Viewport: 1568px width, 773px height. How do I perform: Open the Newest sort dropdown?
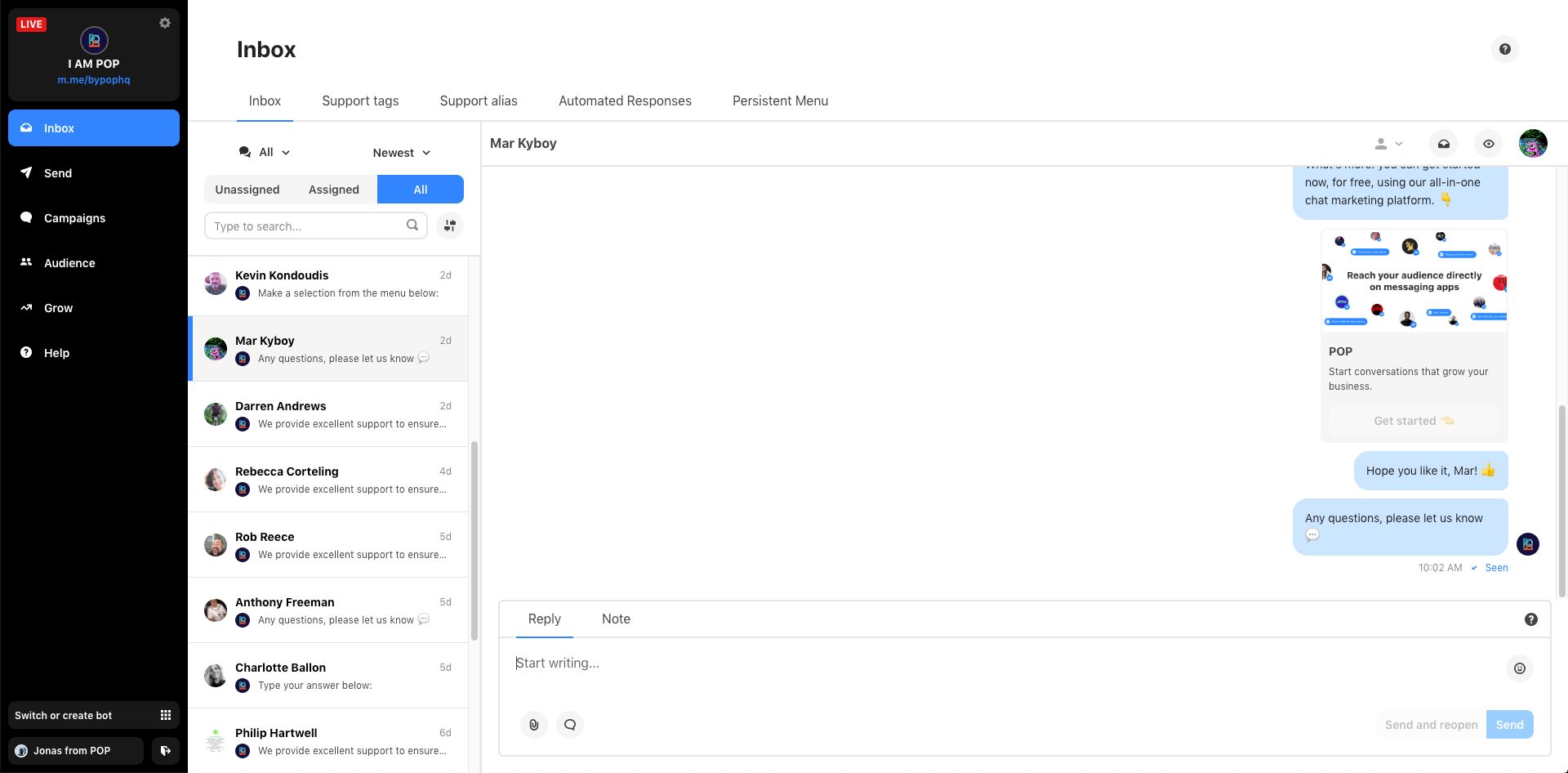(401, 152)
